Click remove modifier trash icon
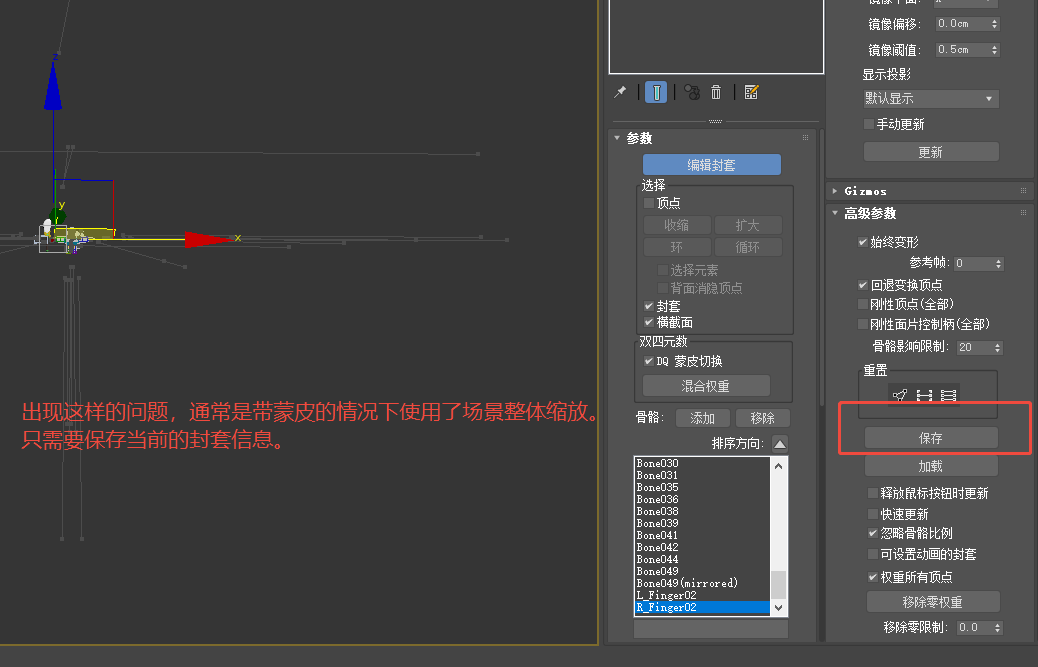 click(x=716, y=92)
